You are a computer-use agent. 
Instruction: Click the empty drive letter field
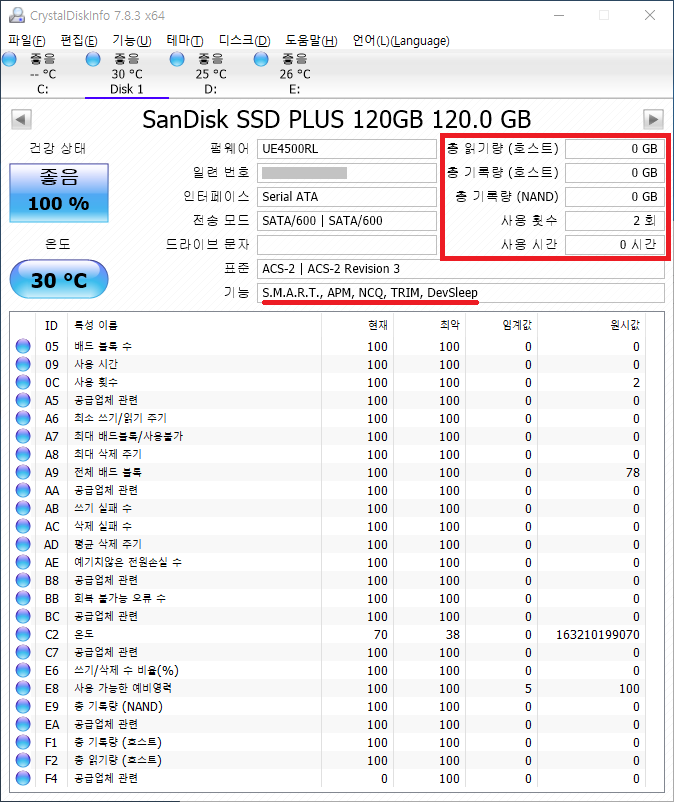tap(347, 244)
